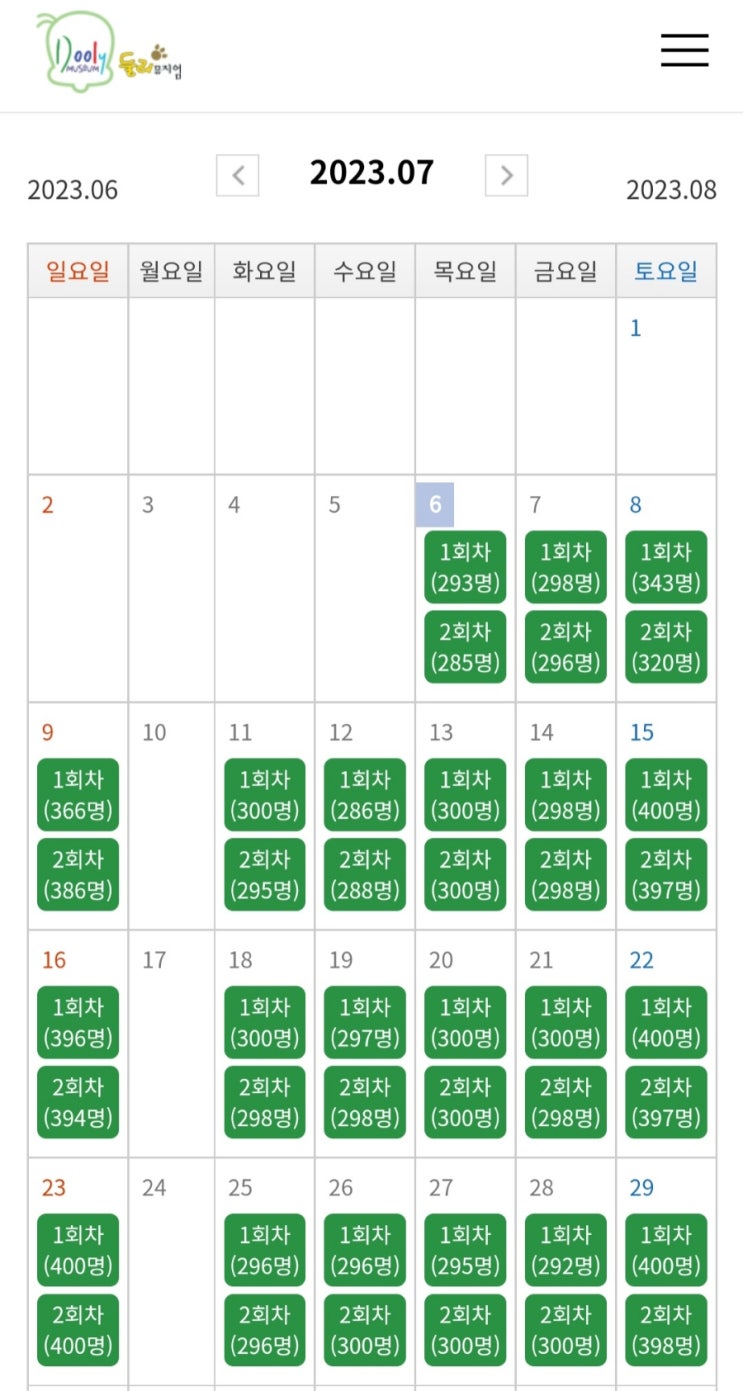Click the Dooly Museum logo
This screenshot has width=743, height=1391.
pos(108,49)
